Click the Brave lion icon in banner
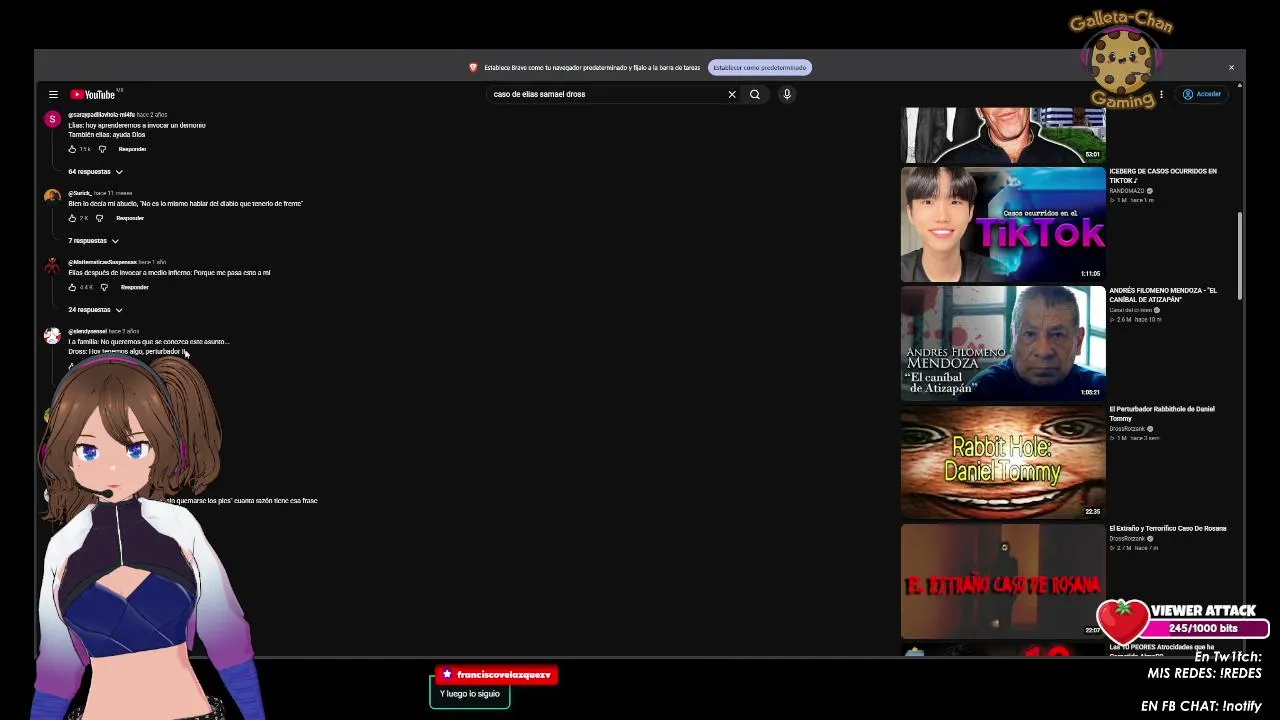This screenshot has width=1280, height=720. (473, 67)
